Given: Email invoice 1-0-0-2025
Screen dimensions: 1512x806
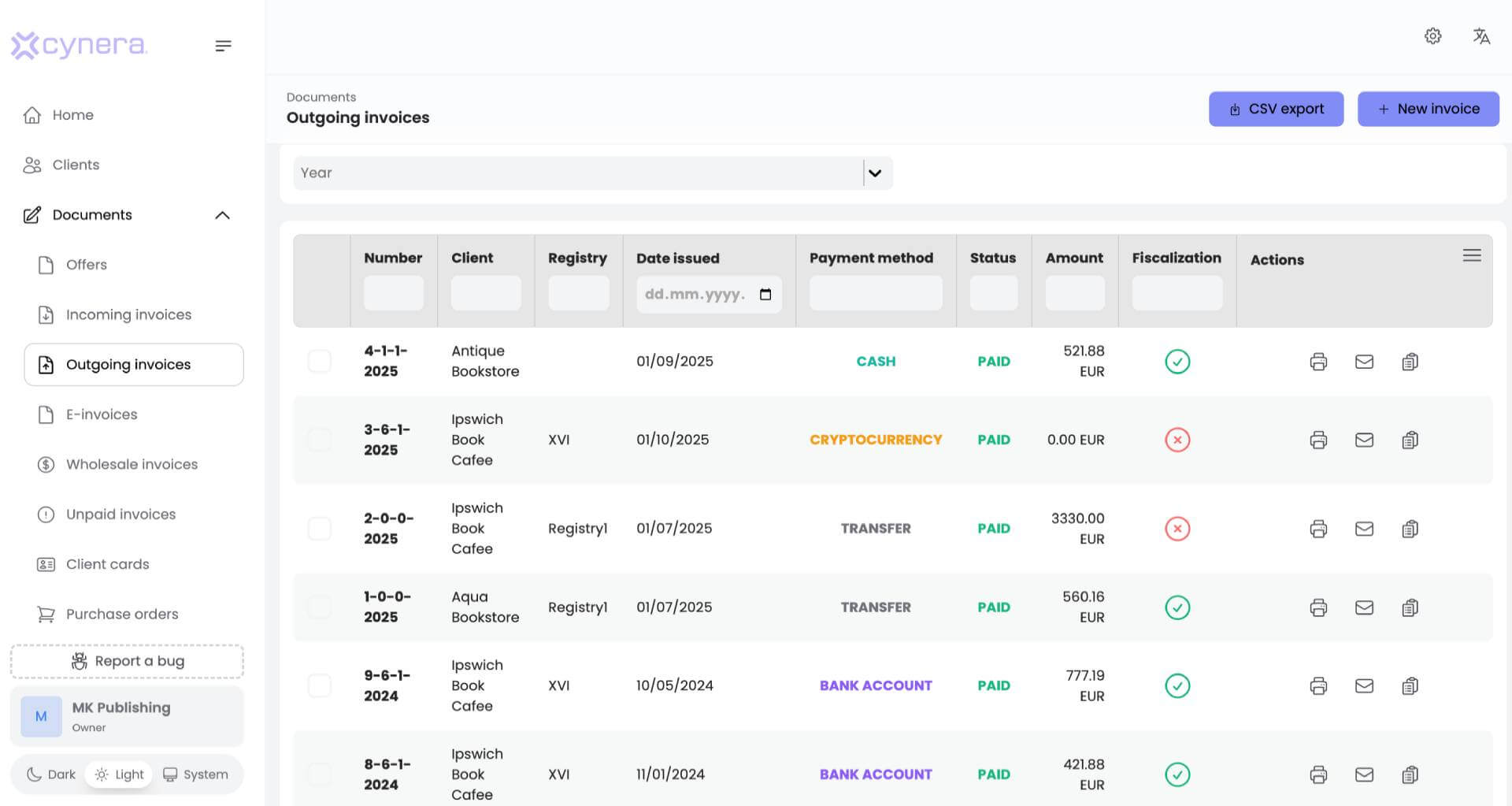Looking at the screenshot, I should click(1364, 607).
